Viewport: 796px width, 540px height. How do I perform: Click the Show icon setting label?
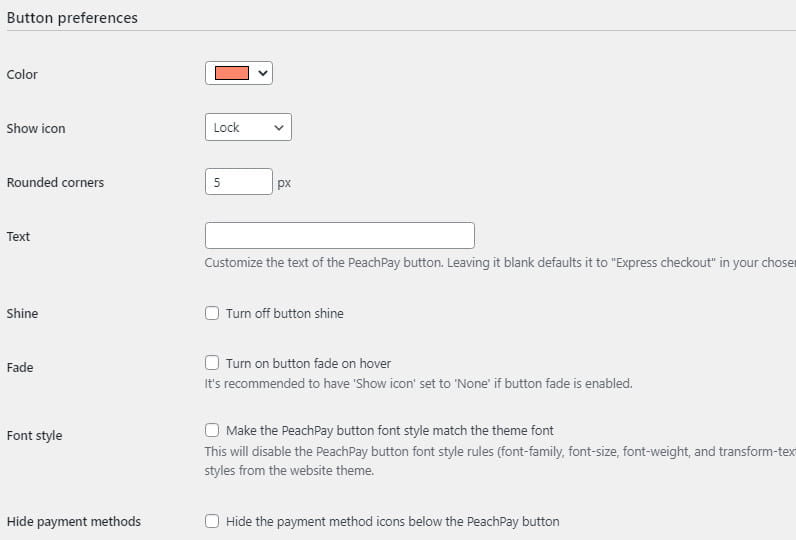pyautogui.click(x=36, y=128)
